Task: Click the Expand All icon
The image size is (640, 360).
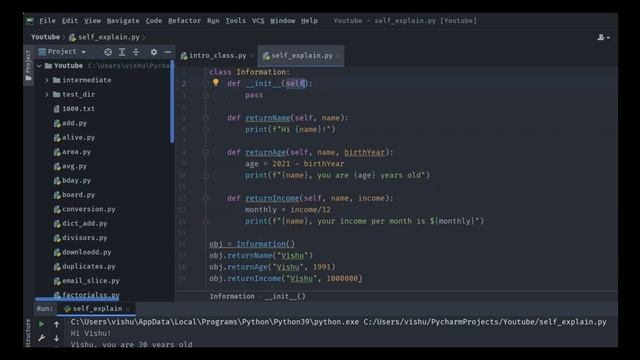Action: [122, 52]
